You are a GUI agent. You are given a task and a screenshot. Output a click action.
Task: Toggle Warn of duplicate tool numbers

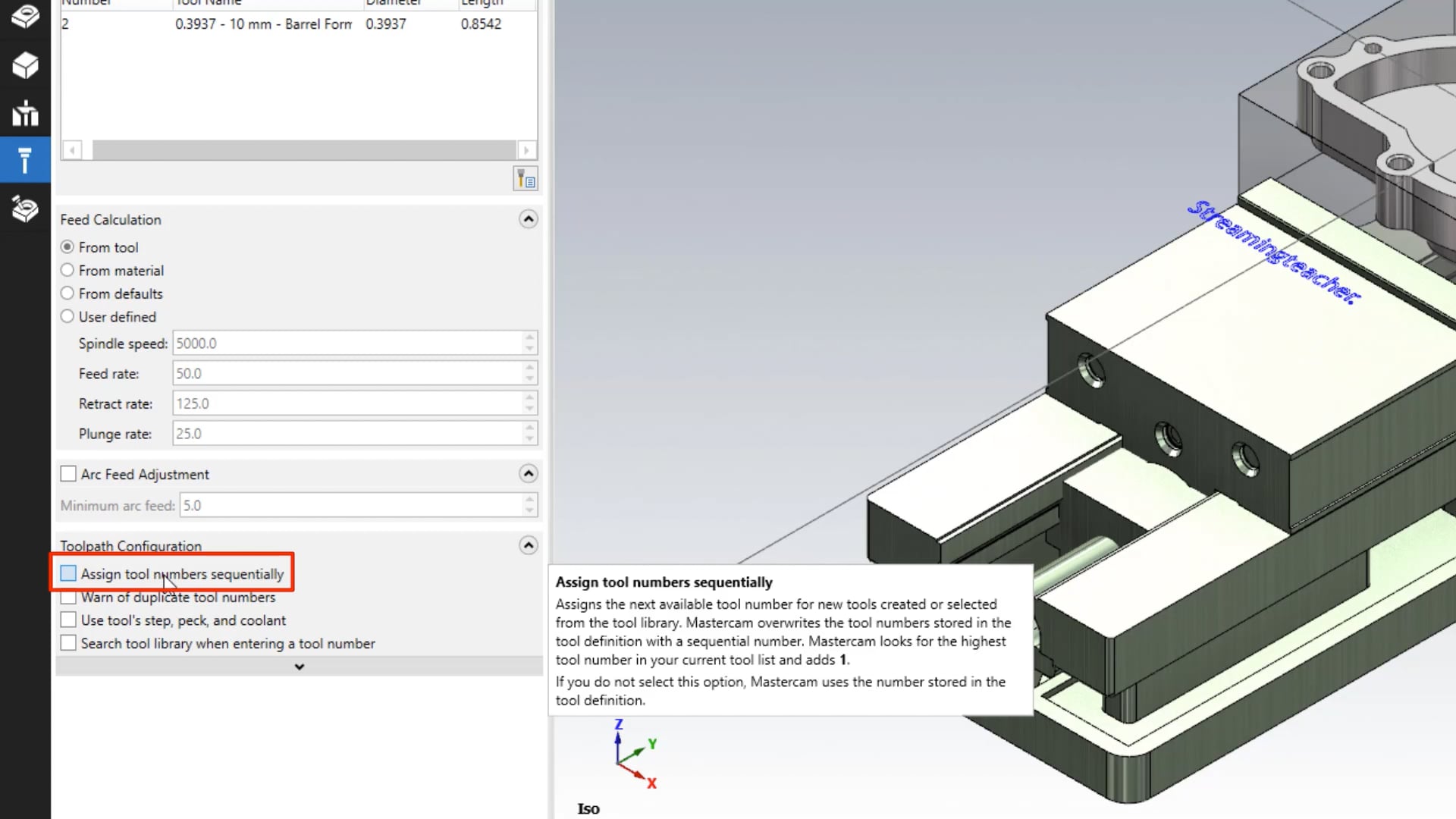(68, 597)
